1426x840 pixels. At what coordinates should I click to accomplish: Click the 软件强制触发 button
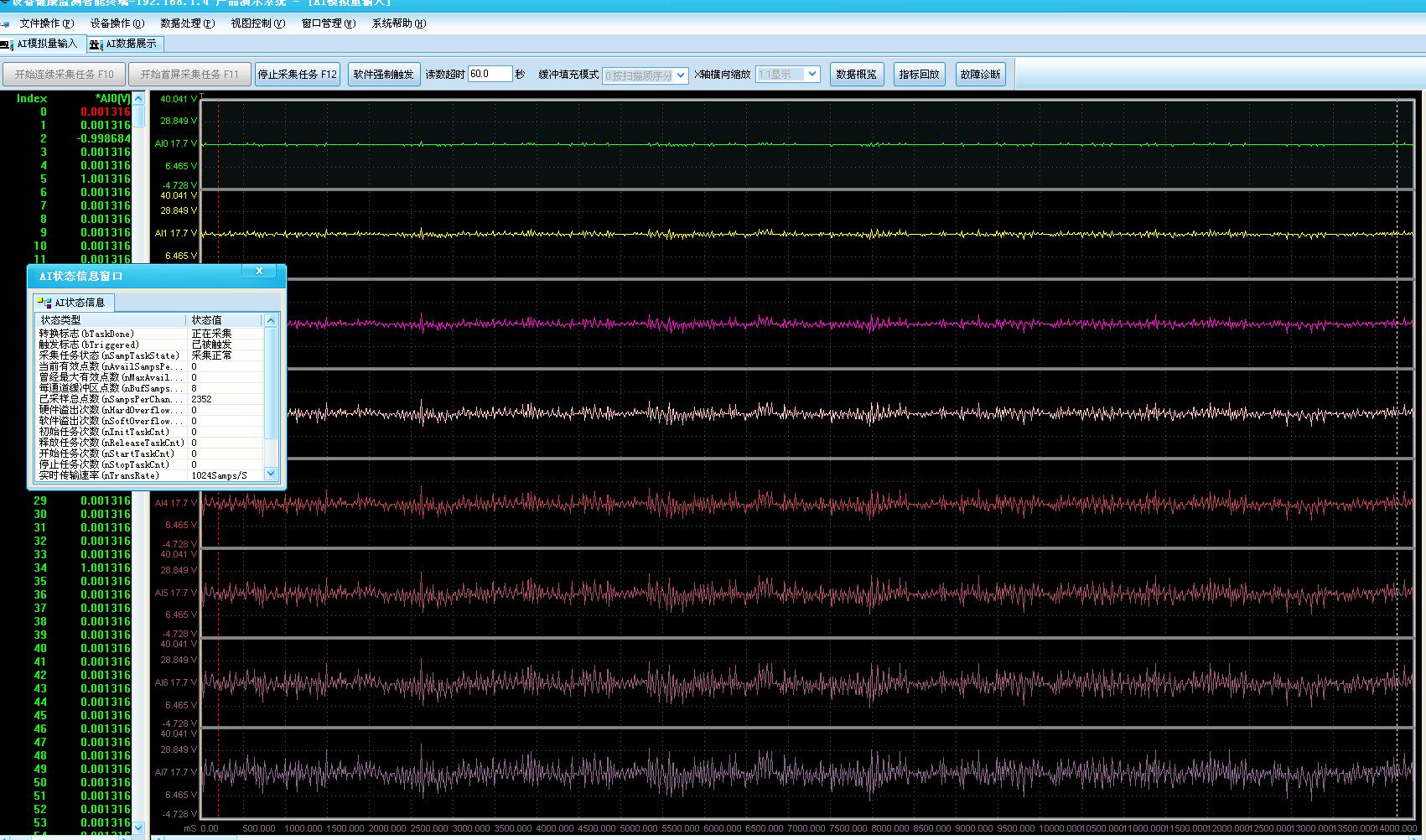click(383, 75)
